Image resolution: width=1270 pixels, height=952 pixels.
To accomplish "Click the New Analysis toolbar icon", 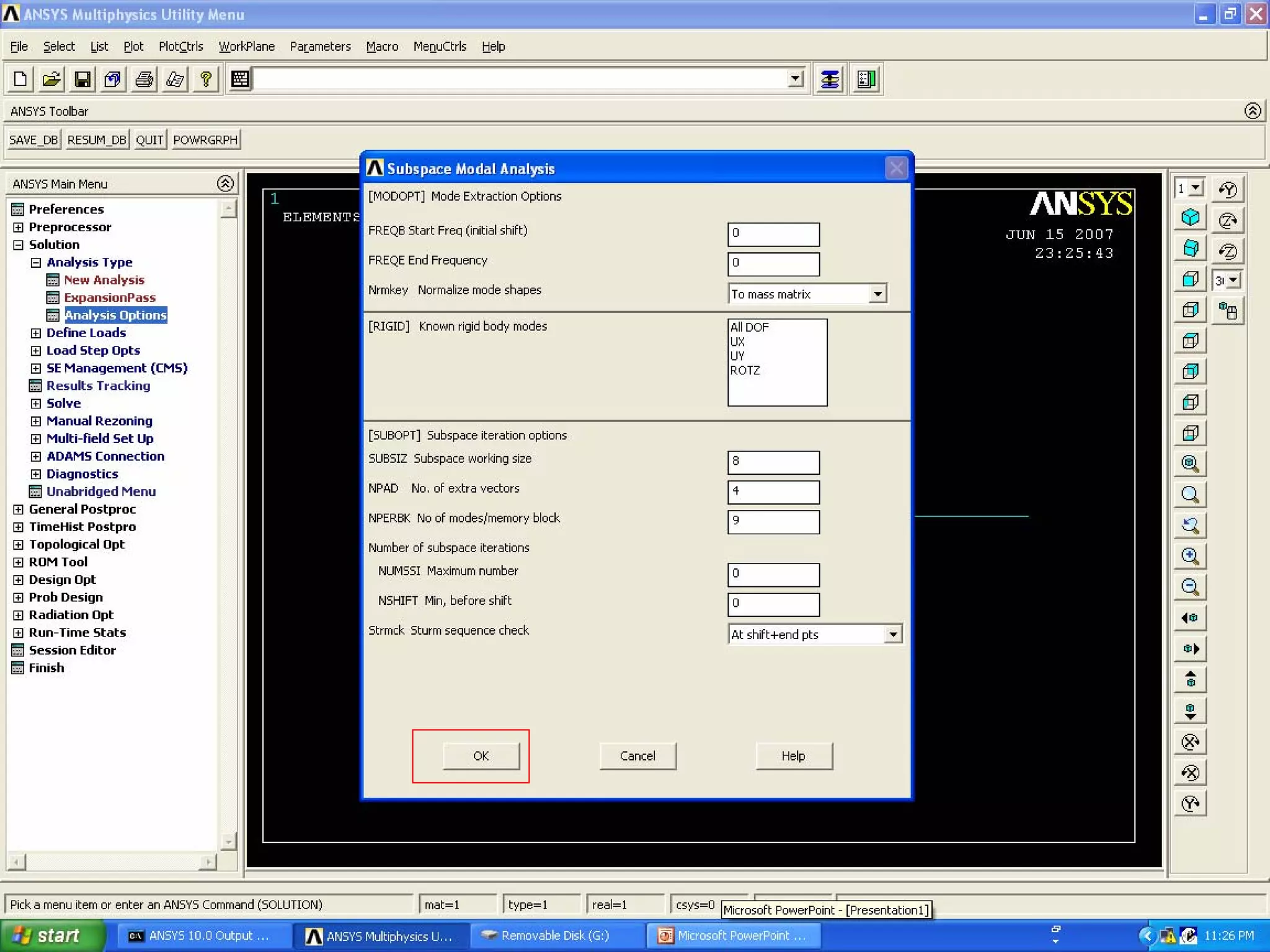I will pos(20,79).
